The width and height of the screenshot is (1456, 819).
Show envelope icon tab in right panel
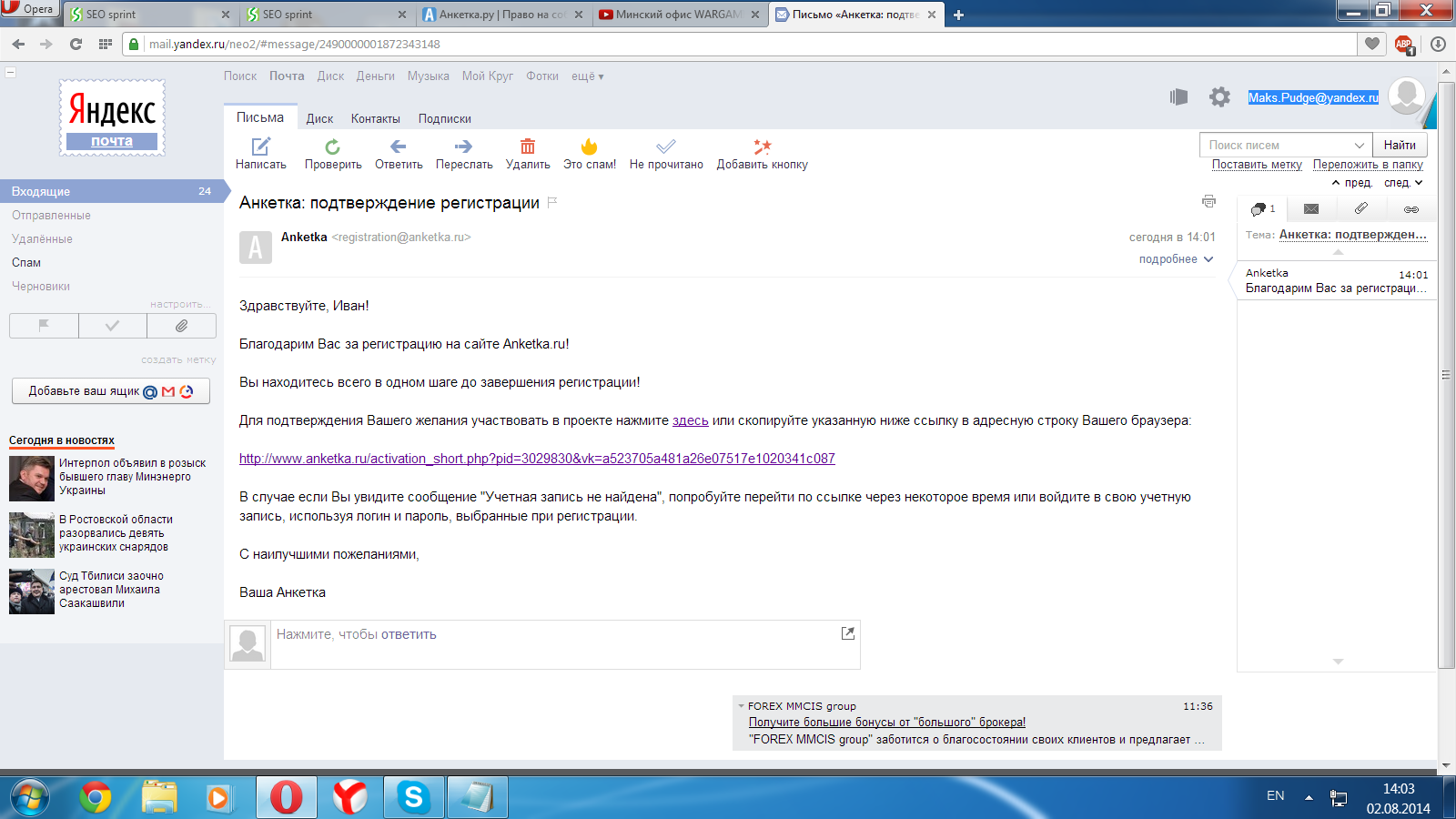(1311, 208)
